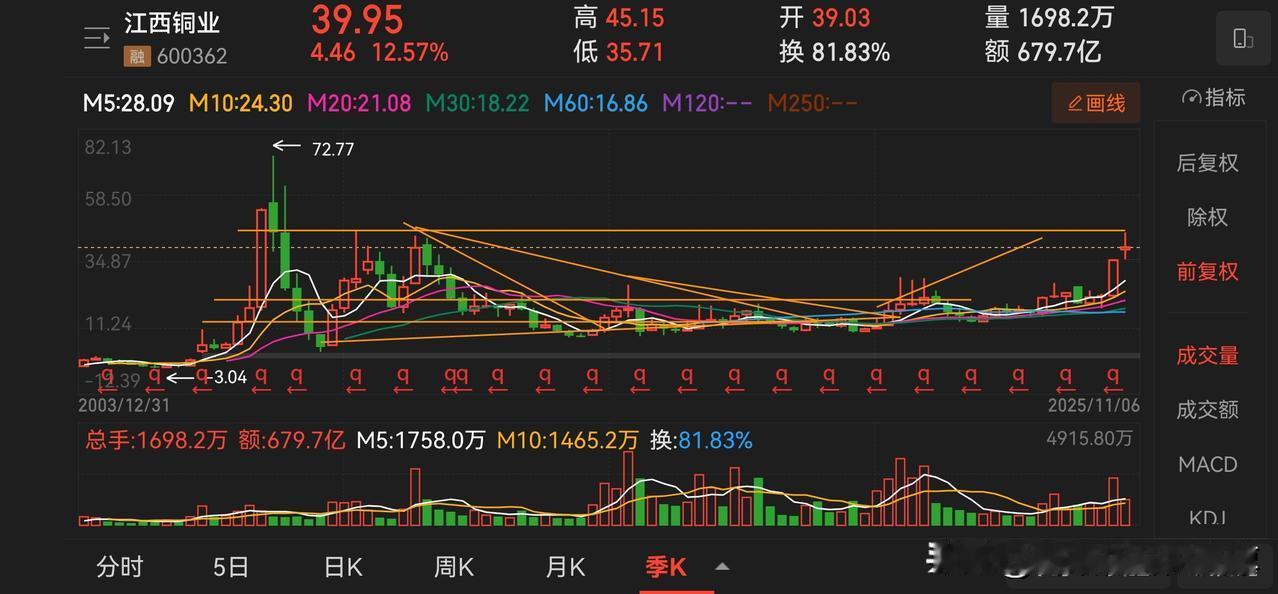Tap volume panel M5:1758.0万 label
The height and width of the screenshot is (594, 1278).
(x=421, y=440)
